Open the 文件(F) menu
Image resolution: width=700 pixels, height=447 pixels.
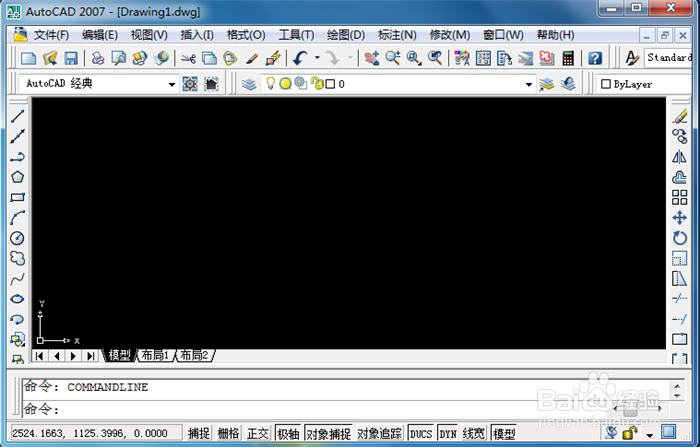[51, 35]
